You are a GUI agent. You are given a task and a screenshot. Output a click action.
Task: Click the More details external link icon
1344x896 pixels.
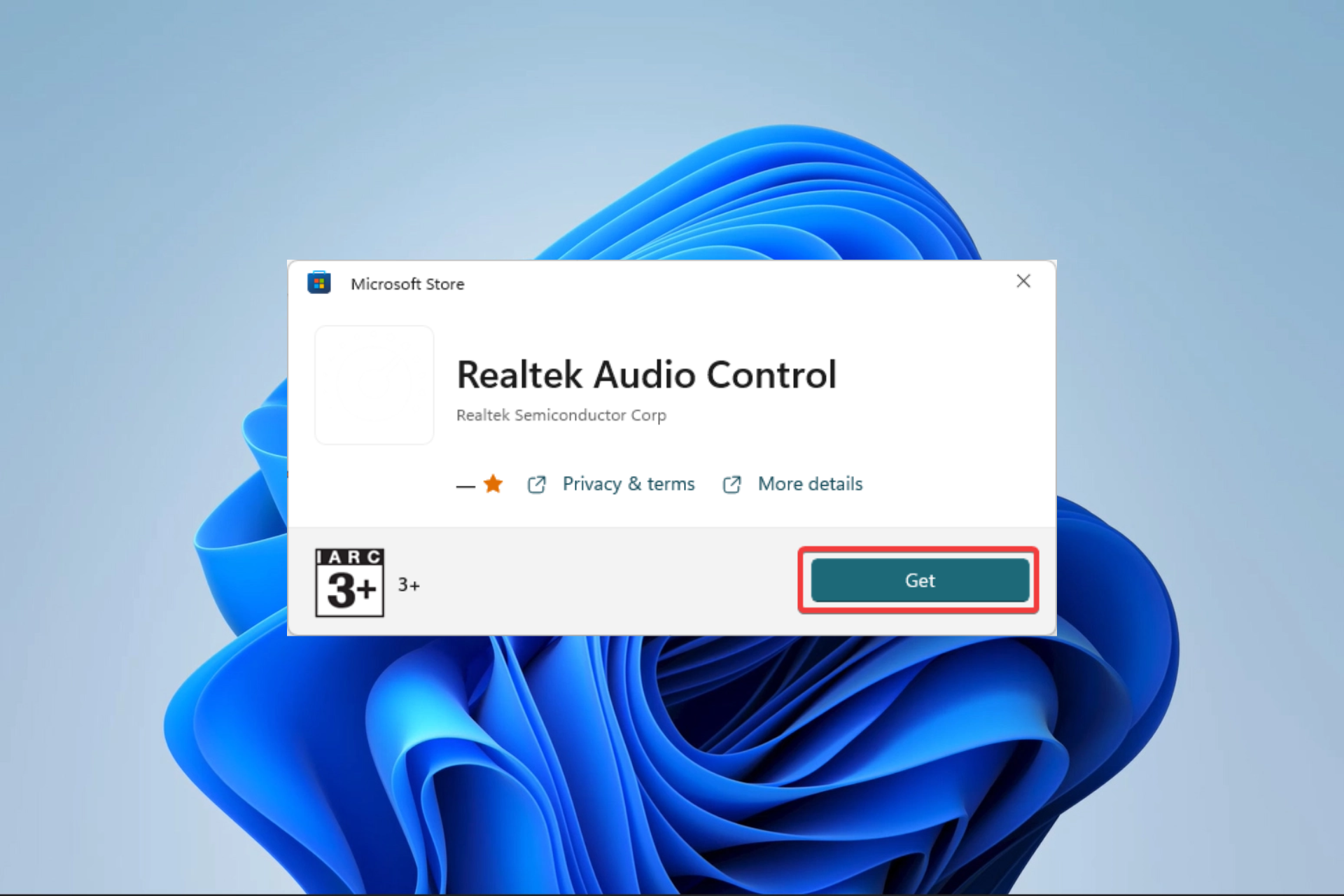point(730,484)
